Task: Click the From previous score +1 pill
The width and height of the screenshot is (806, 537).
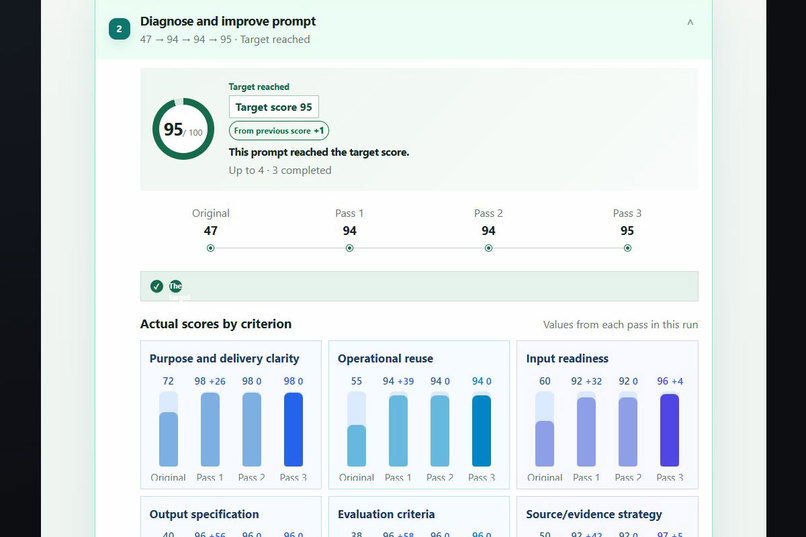Action: pos(279,131)
